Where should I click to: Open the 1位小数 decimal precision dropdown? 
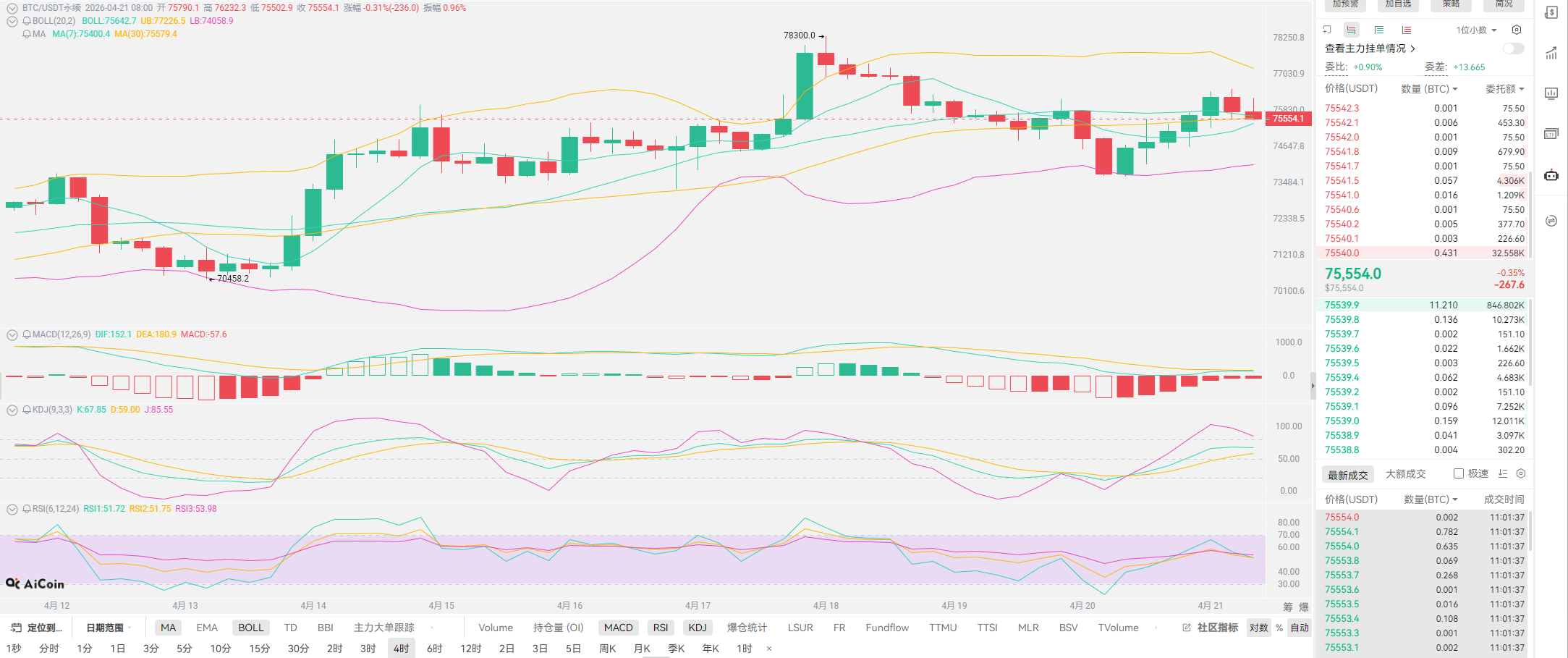coord(1476,30)
